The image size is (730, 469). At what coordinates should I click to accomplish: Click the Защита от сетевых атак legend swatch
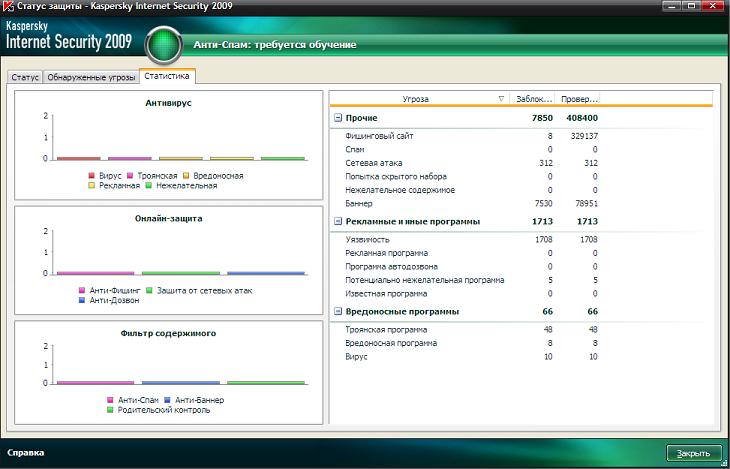pyautogui.click(x=149, y=291)
